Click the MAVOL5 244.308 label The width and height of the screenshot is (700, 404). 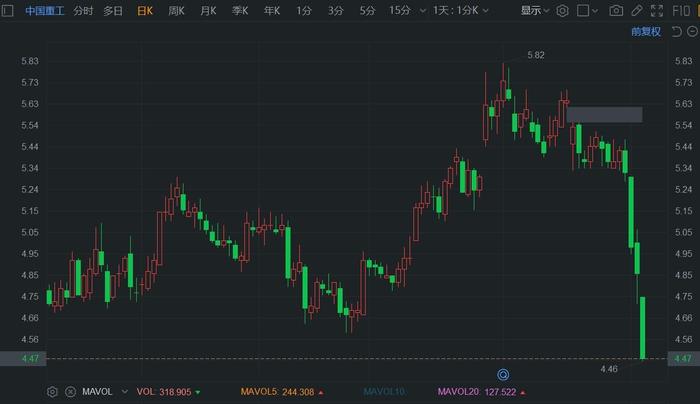pos(277,392)
